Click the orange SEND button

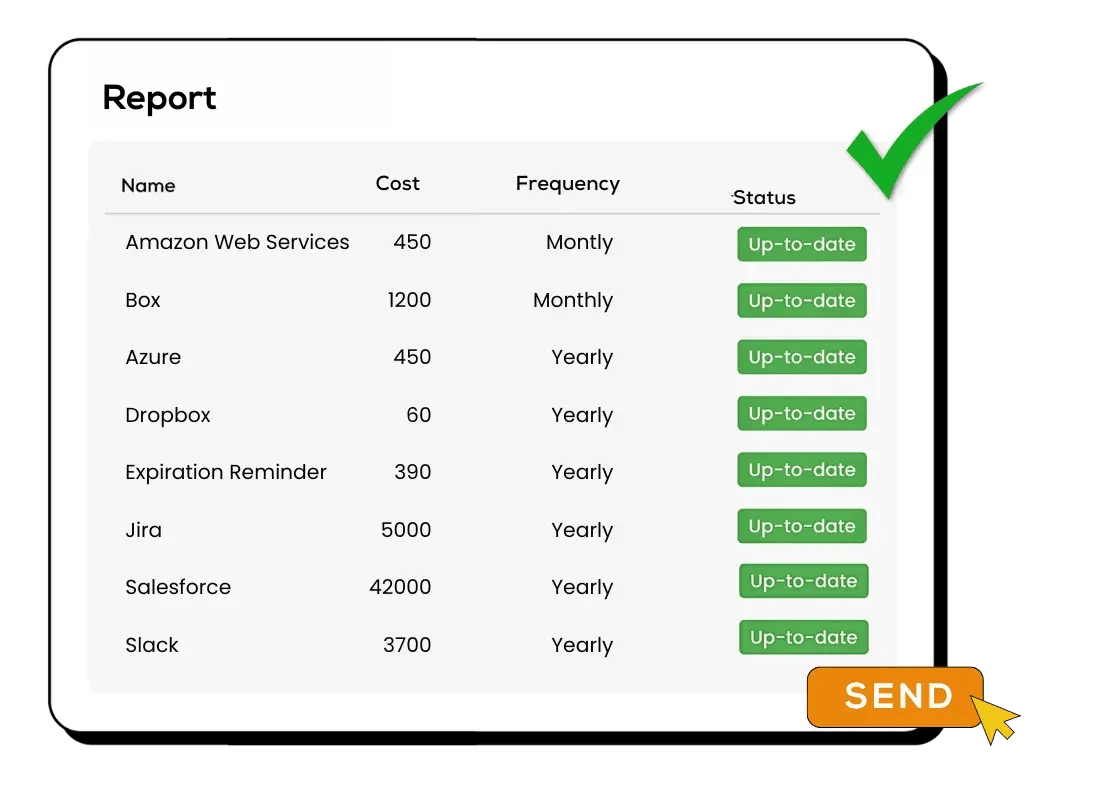tap(895, 697)
